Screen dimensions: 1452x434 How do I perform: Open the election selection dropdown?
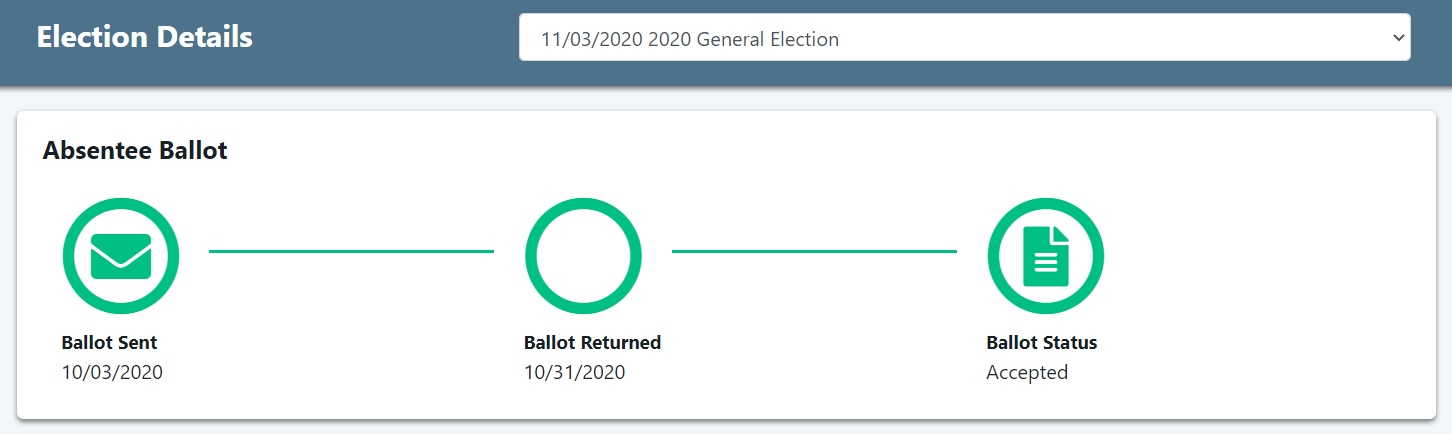coord(964,40)
